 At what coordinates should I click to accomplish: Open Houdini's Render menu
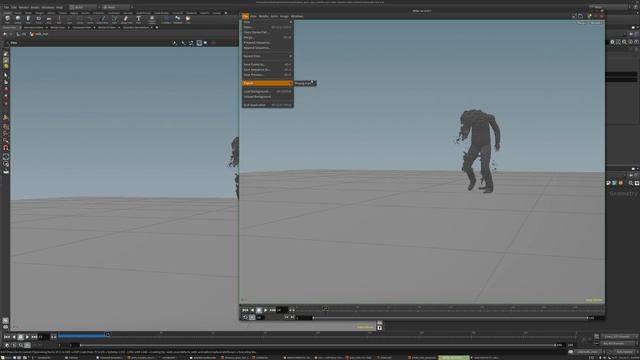pos(23,7)
